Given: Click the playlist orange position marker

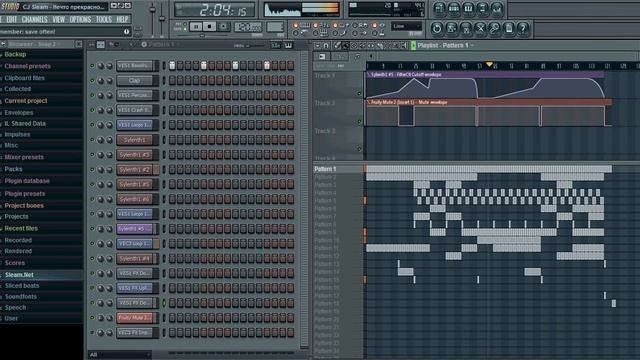Looking at the screenshot, I should [489, 64].
